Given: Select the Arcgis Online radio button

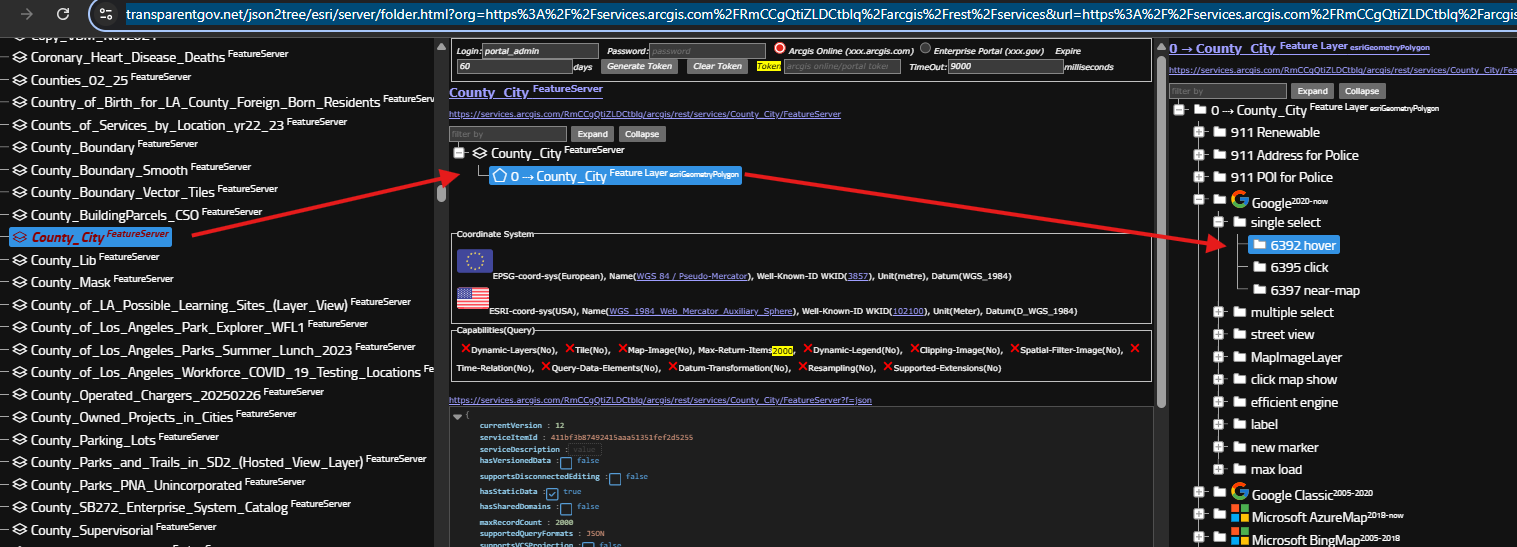Looking at the screenshot, I should (780, 49).
